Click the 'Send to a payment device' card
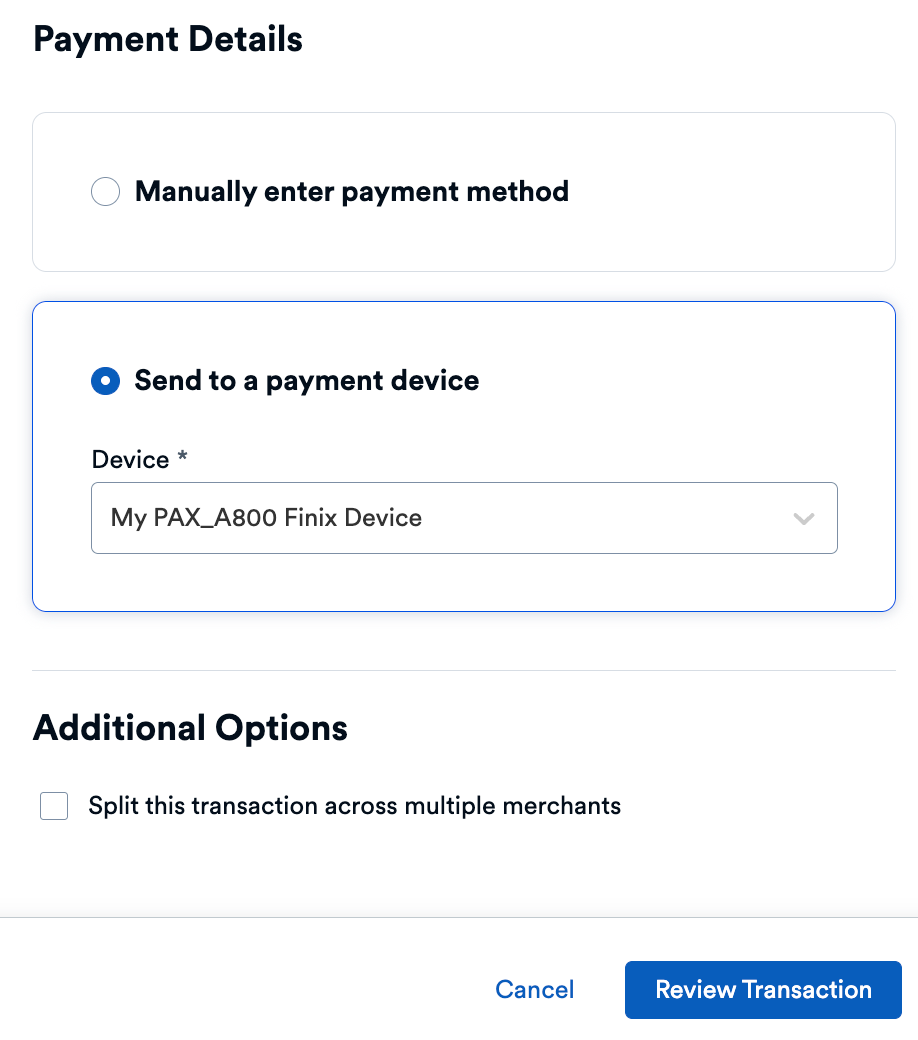This screenshot has height=1040, width=918. tap(463, 455)
